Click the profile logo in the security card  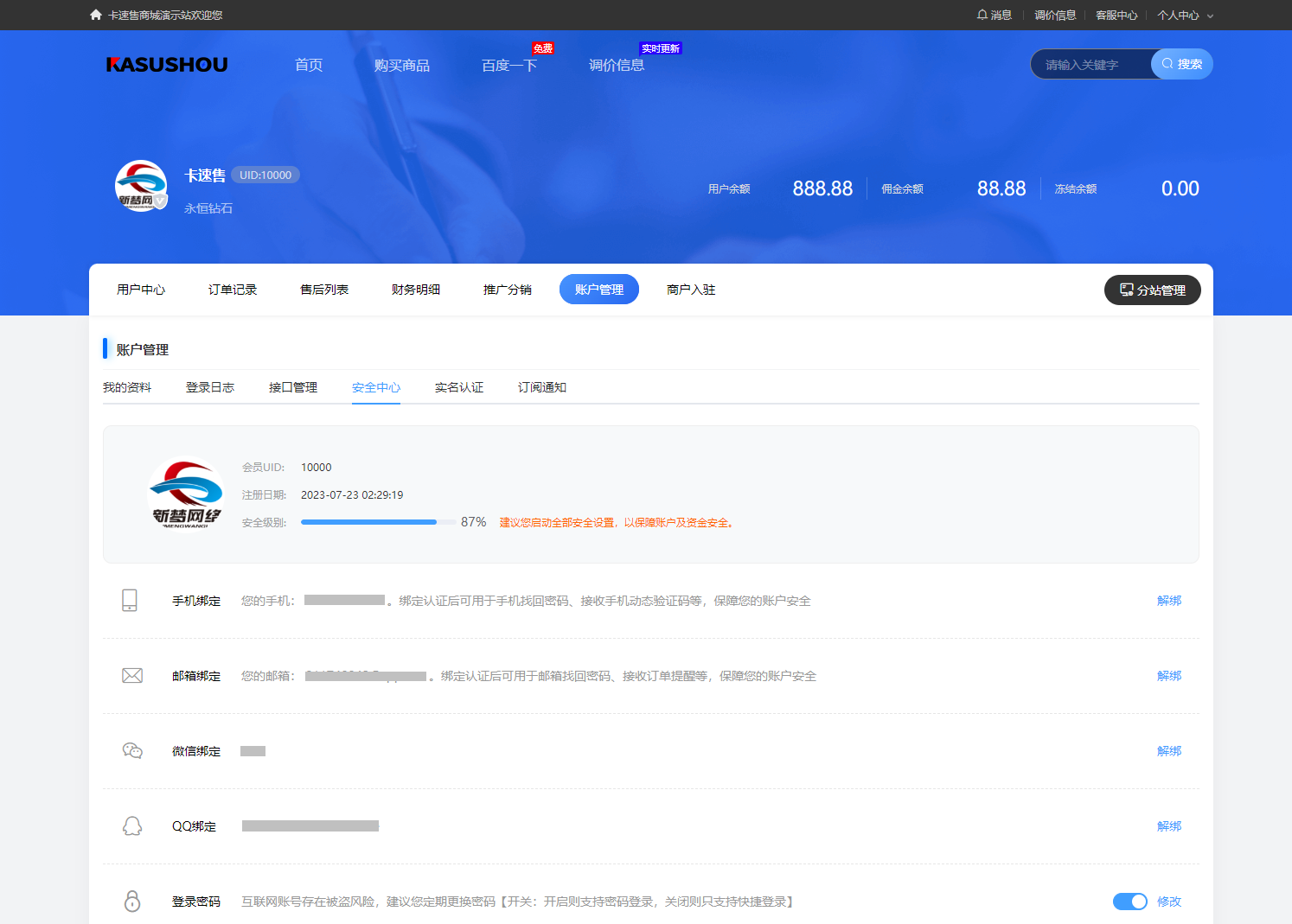point(187,494)
